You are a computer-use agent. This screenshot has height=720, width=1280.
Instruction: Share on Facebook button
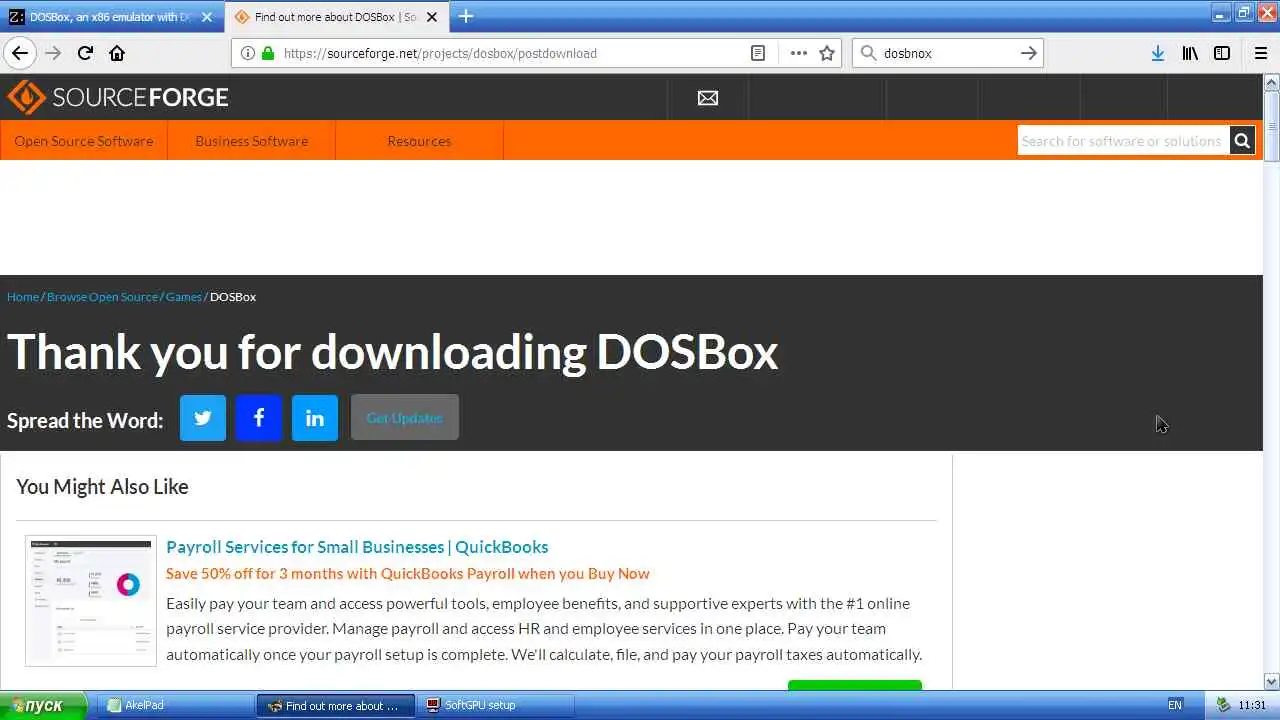coord(259,418)
